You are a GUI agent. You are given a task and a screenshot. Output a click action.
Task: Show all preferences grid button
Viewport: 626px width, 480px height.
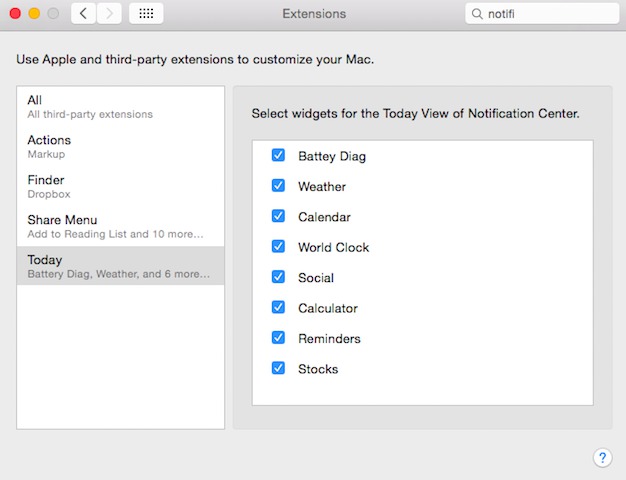click(x=147, y=14)
